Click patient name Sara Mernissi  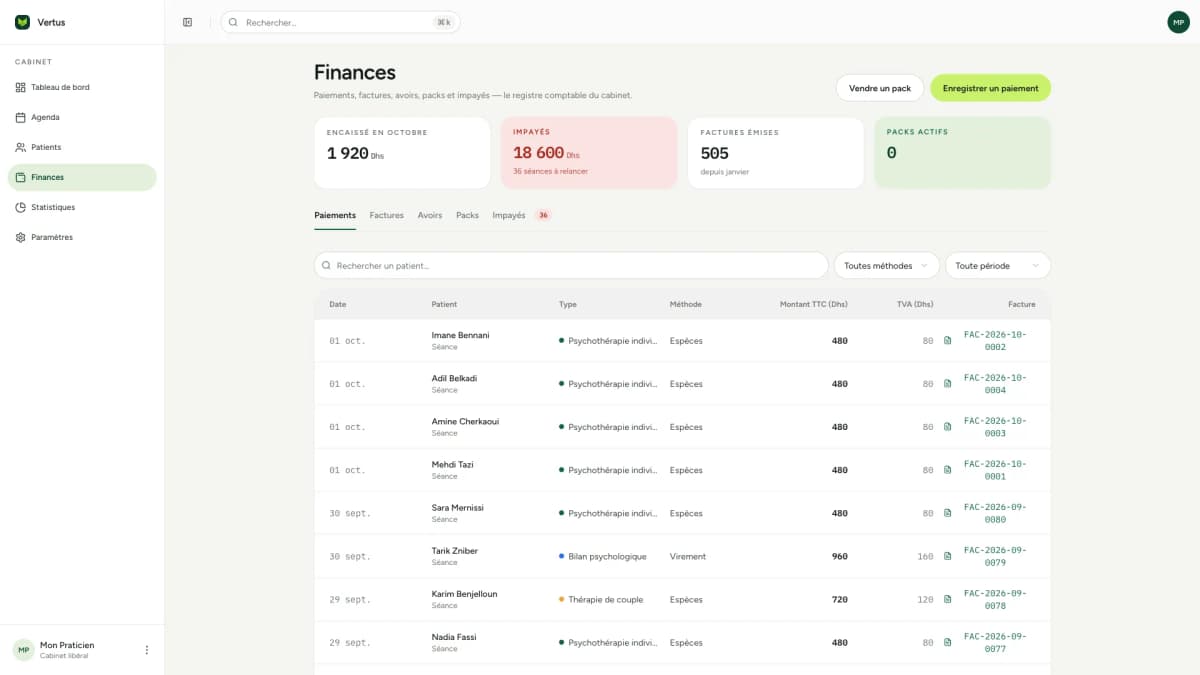tap(457, 507)
